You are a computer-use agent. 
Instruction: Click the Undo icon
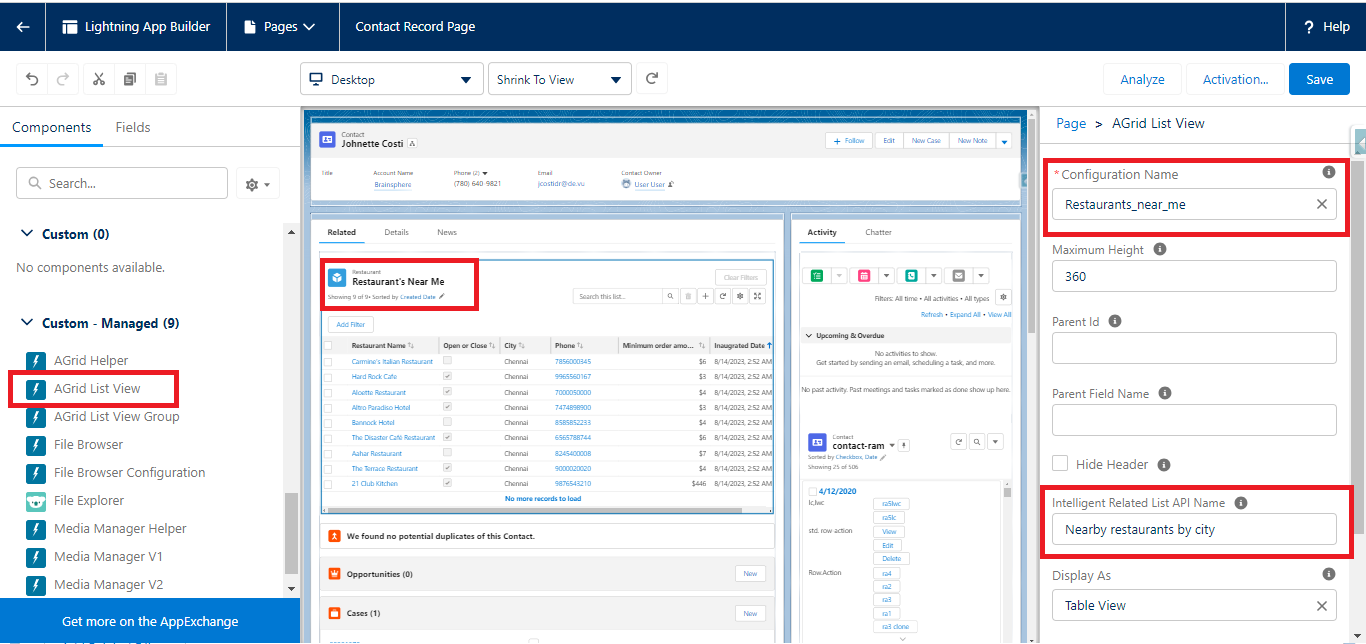click(33, 79)
